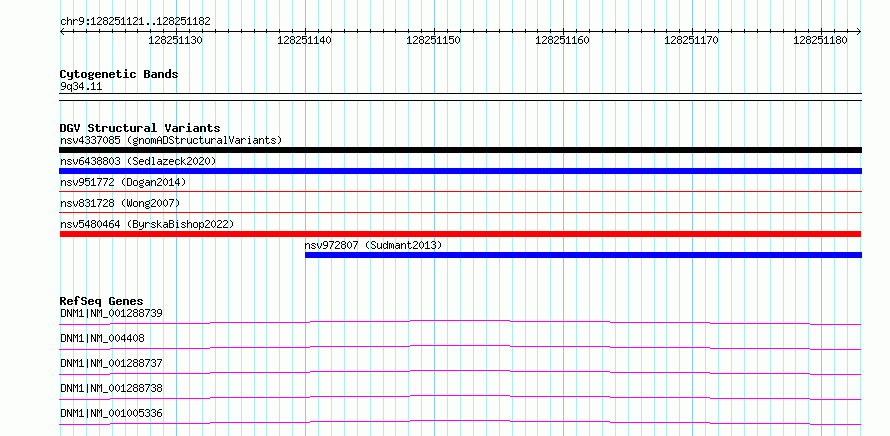The image size is (890, 436).
Task: Click the blue nsv972807 variant bar
Action: 583,255
